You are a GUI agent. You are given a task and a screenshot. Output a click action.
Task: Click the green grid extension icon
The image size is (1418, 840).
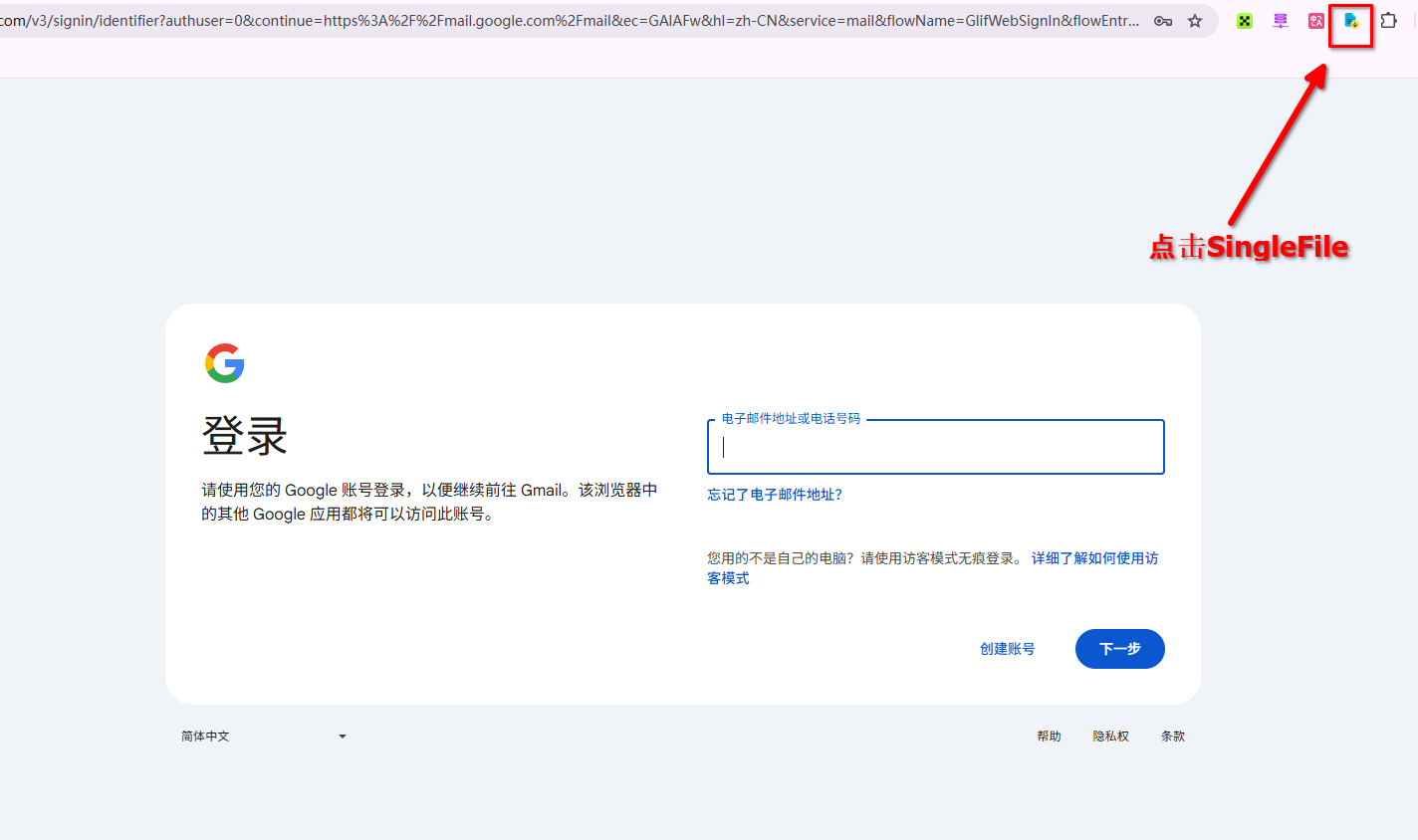click(x=1245, y=21)
